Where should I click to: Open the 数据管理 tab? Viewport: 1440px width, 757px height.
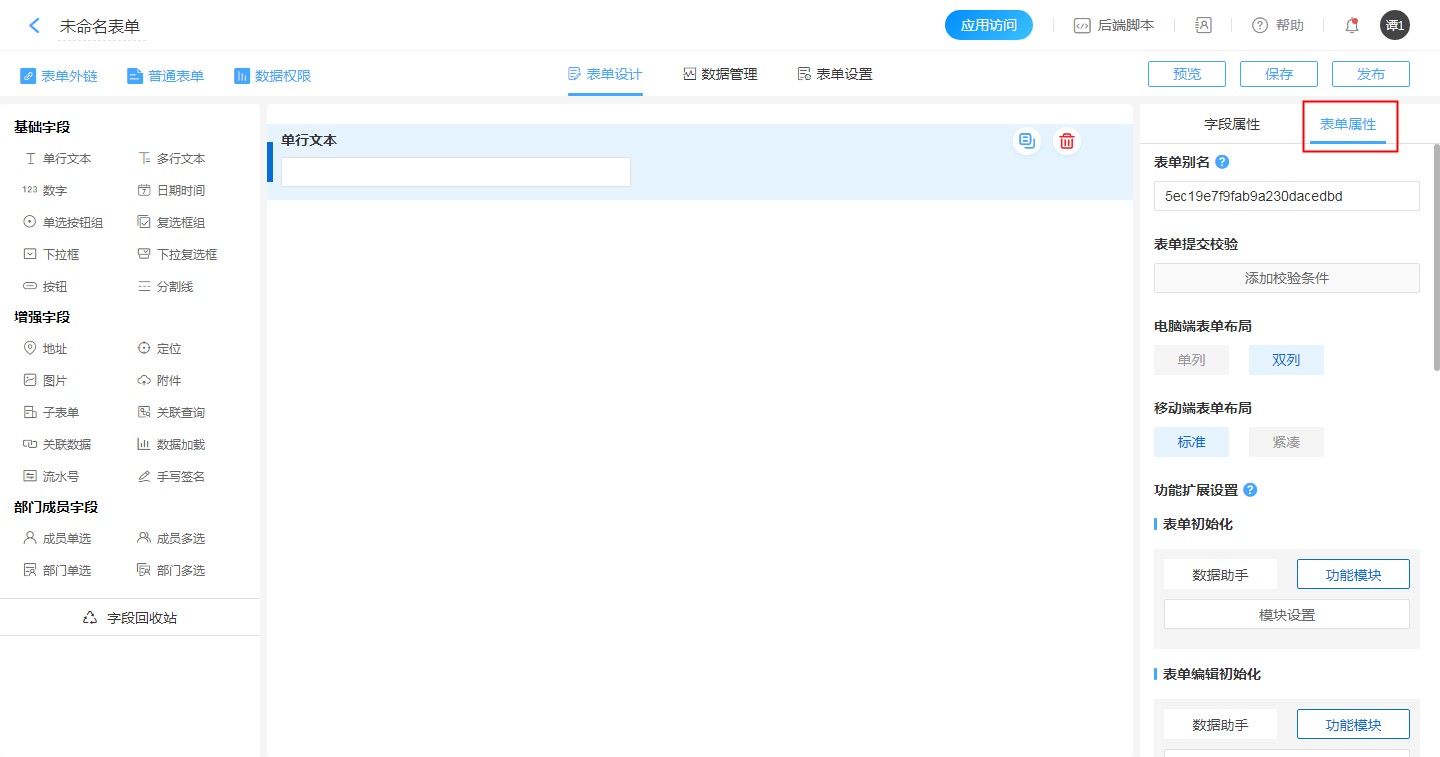click(720, 74)
